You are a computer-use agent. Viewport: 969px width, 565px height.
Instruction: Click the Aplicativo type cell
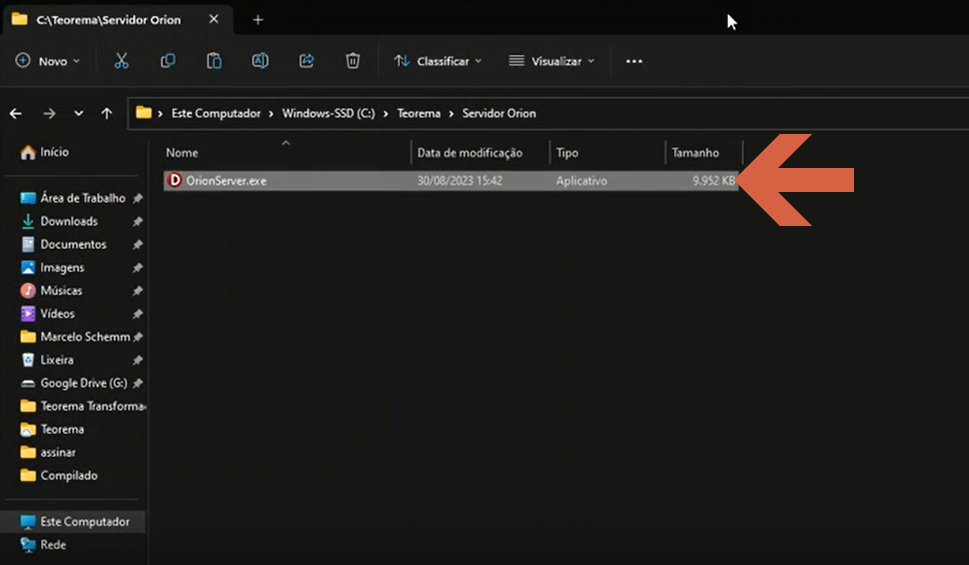click(581, 181)
